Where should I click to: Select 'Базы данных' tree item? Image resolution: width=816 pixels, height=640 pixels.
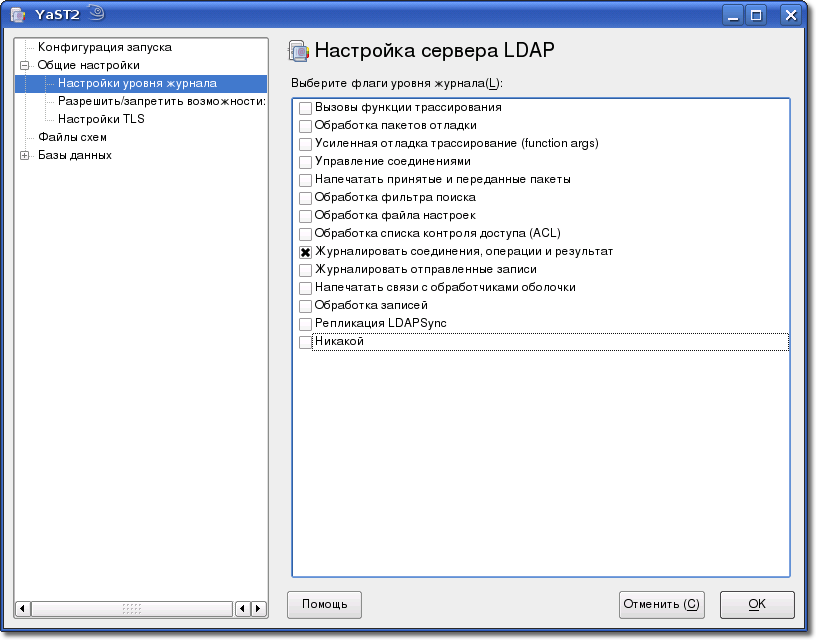click(x=74, y=155)
